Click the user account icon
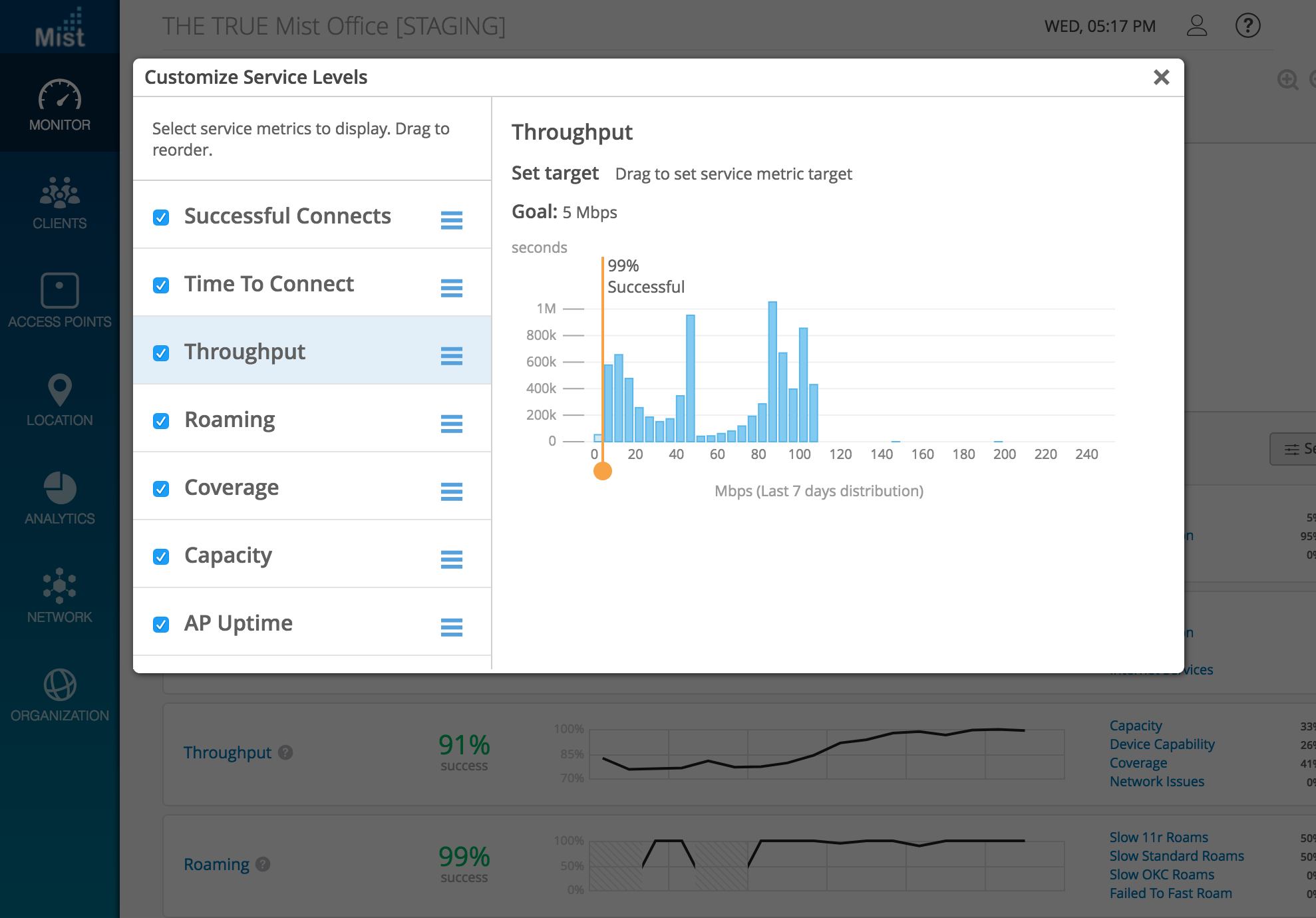 pos(1196,26)
